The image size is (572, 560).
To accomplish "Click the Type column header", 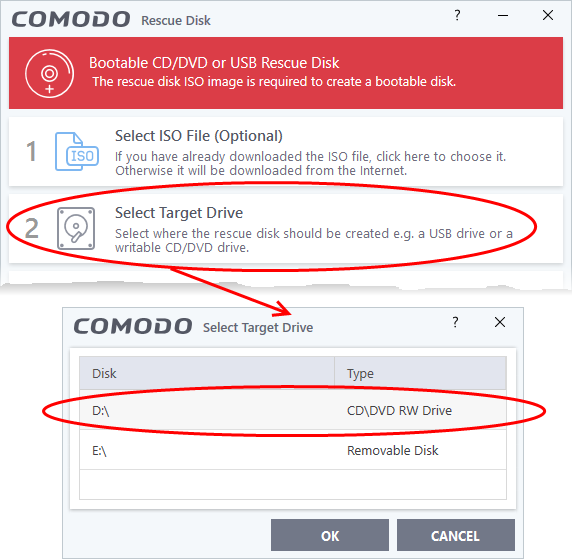I will 420,373.
